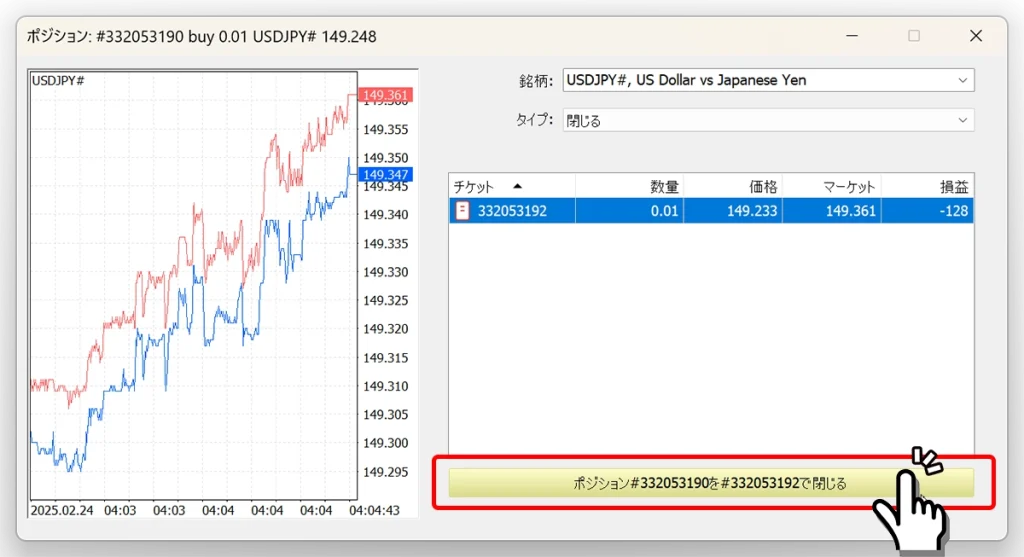Click the red 149.361 ask price label
The width and height of the screenshot is (1024, 557).
[385, 95]
